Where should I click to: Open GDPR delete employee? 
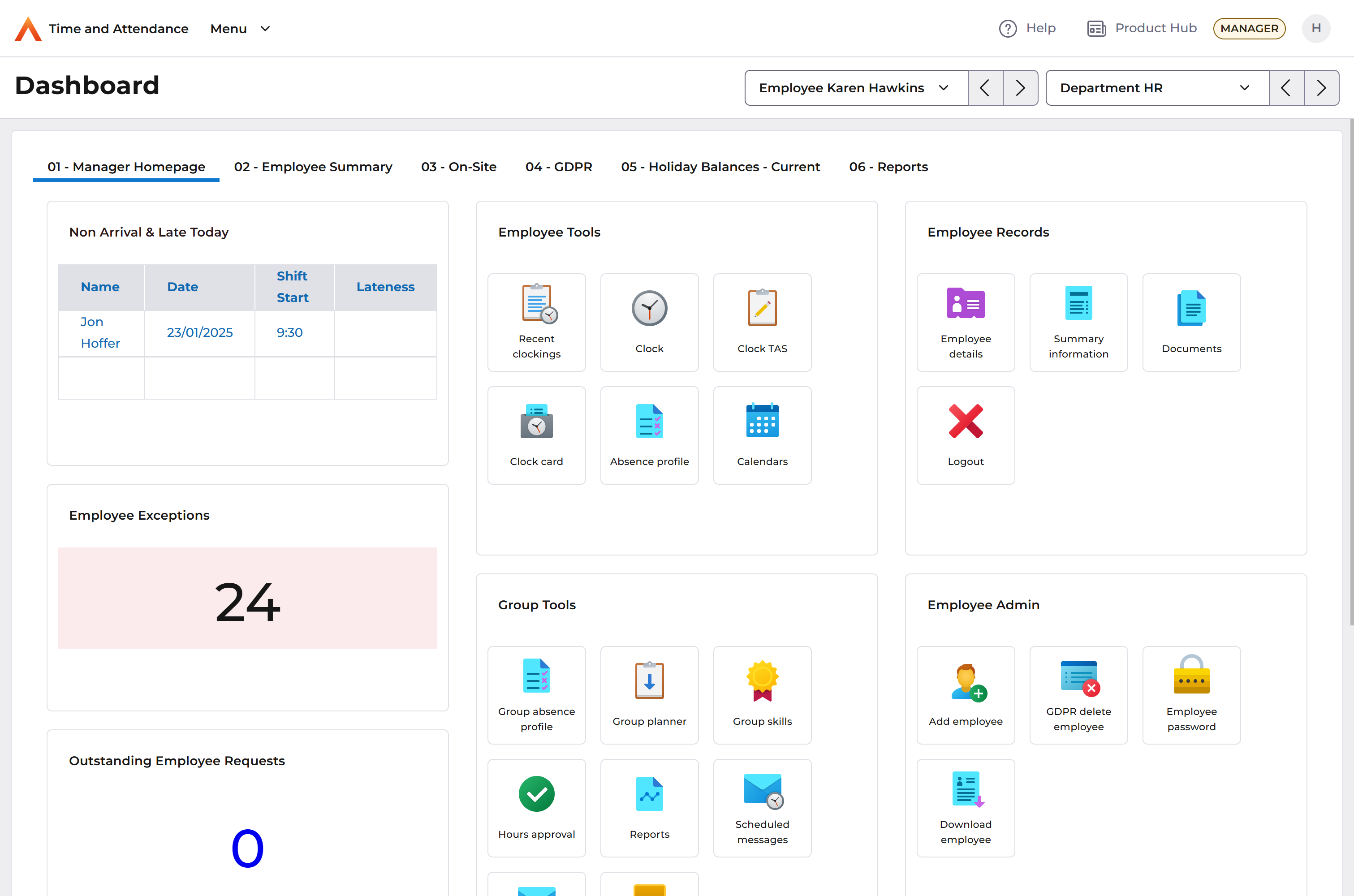tap(1078, 694)
